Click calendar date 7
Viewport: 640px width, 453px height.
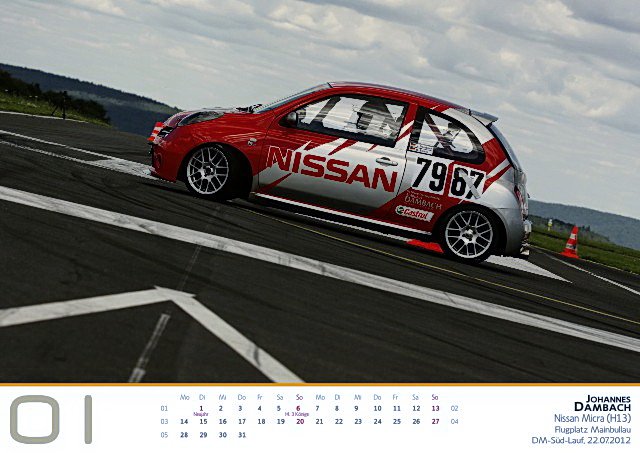point(318,408)
